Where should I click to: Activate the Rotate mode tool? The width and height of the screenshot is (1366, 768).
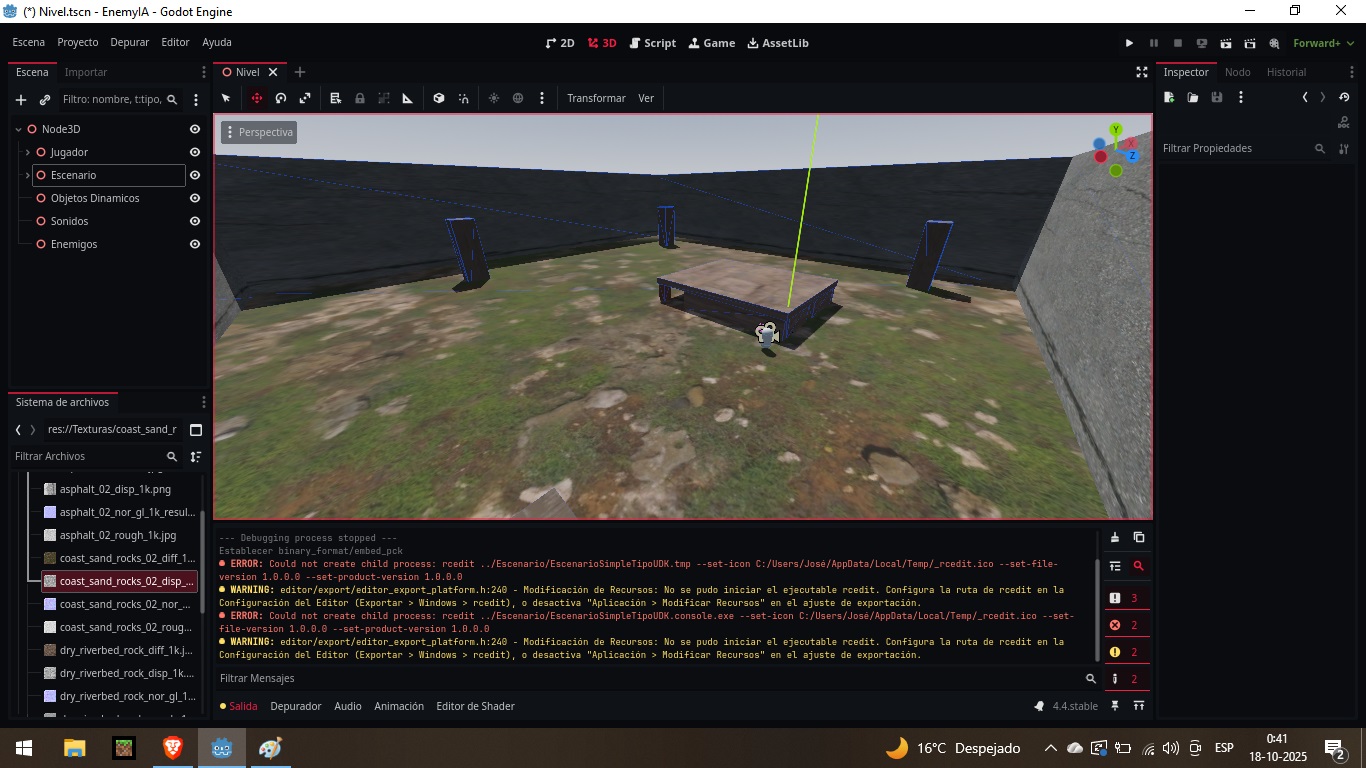click(281, 98)
